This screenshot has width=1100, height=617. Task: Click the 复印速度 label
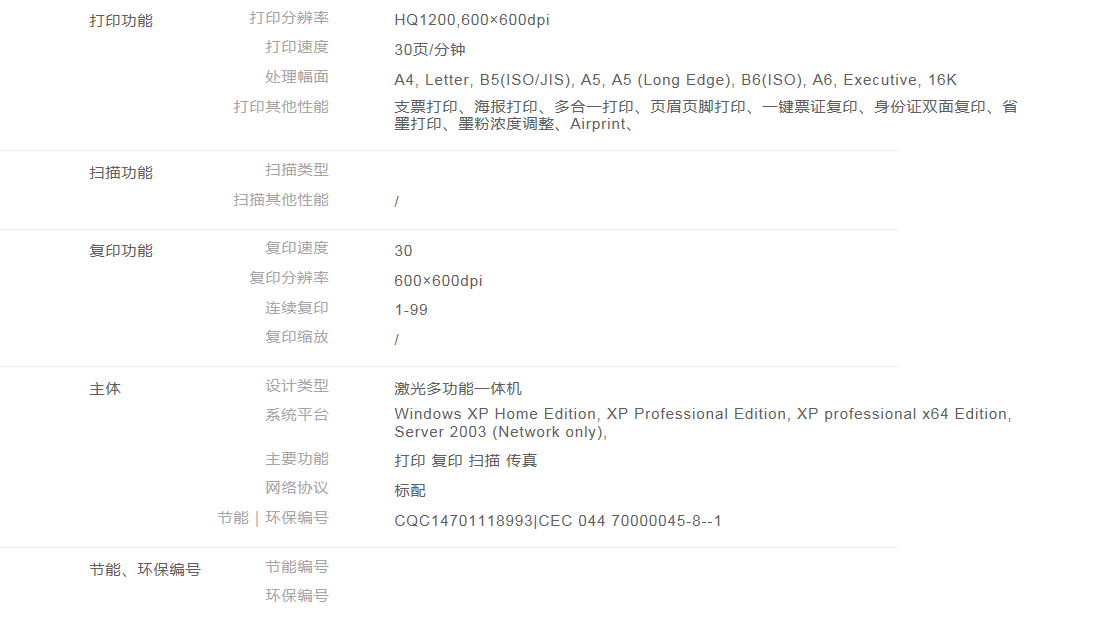(296, 248)
